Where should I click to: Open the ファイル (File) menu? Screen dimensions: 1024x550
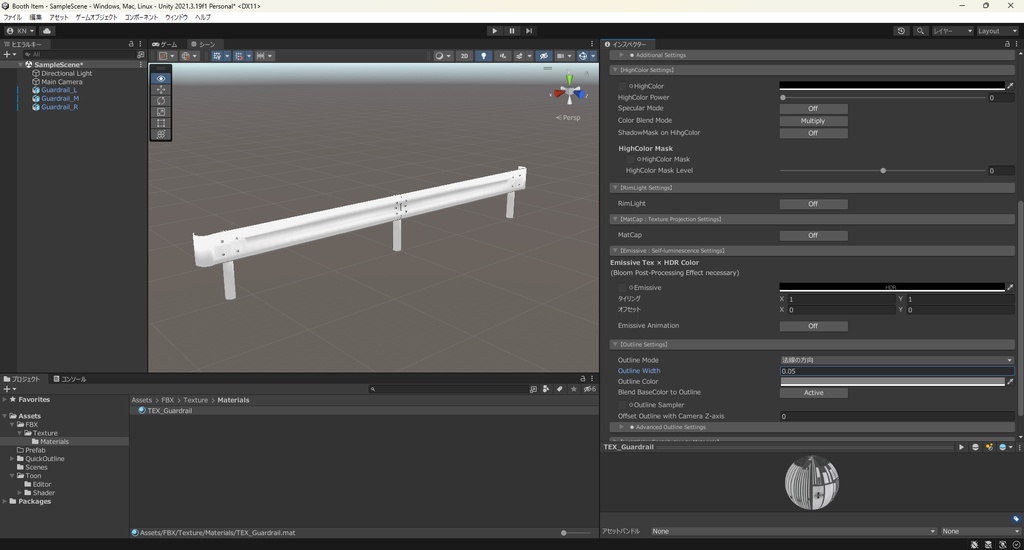pos(12,17)
